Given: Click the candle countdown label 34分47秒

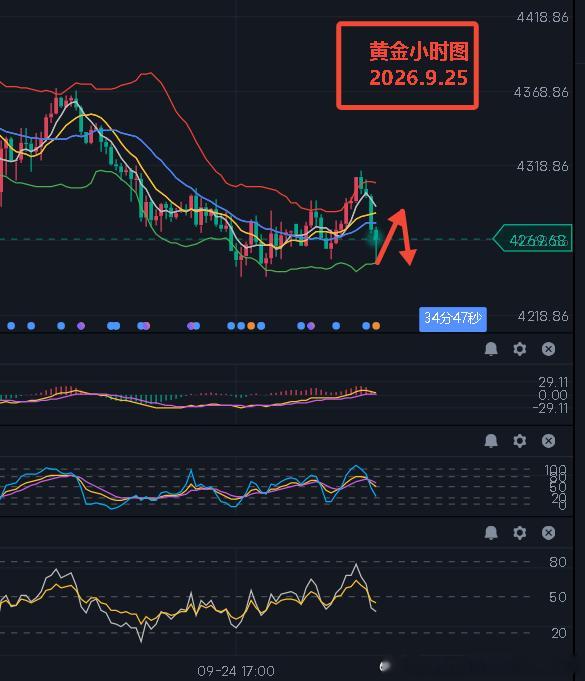Looking at the screenshot, I should (453, 319).
